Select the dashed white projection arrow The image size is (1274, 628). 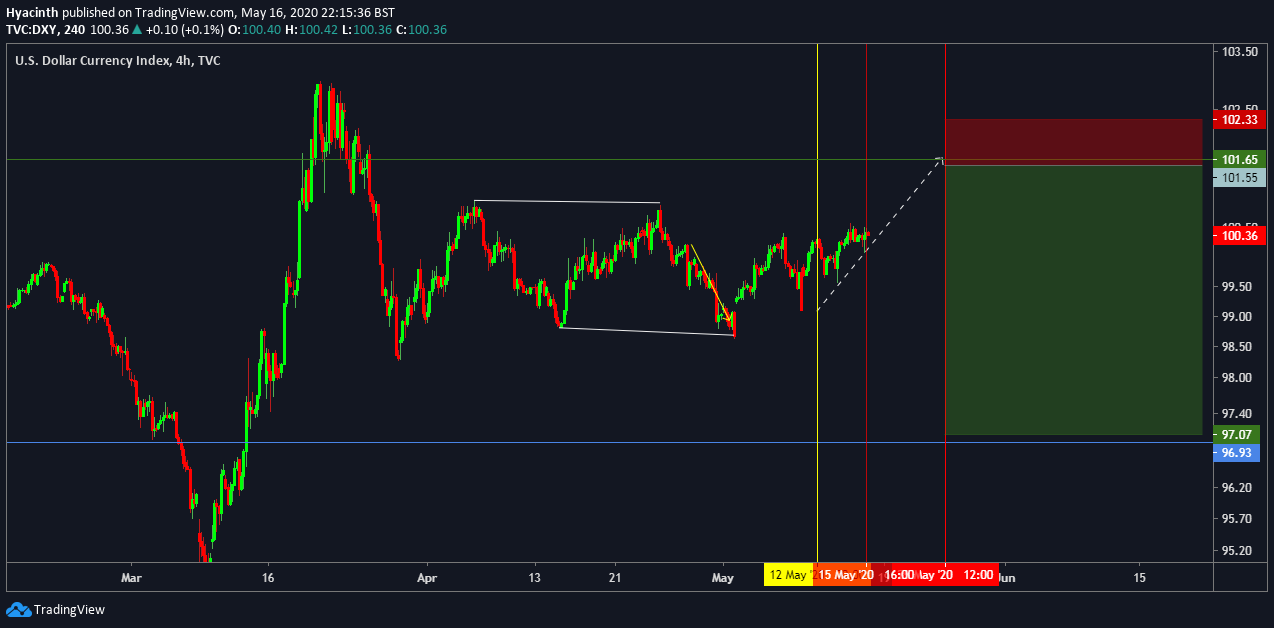pyautogui.click(x=880, y=234)
